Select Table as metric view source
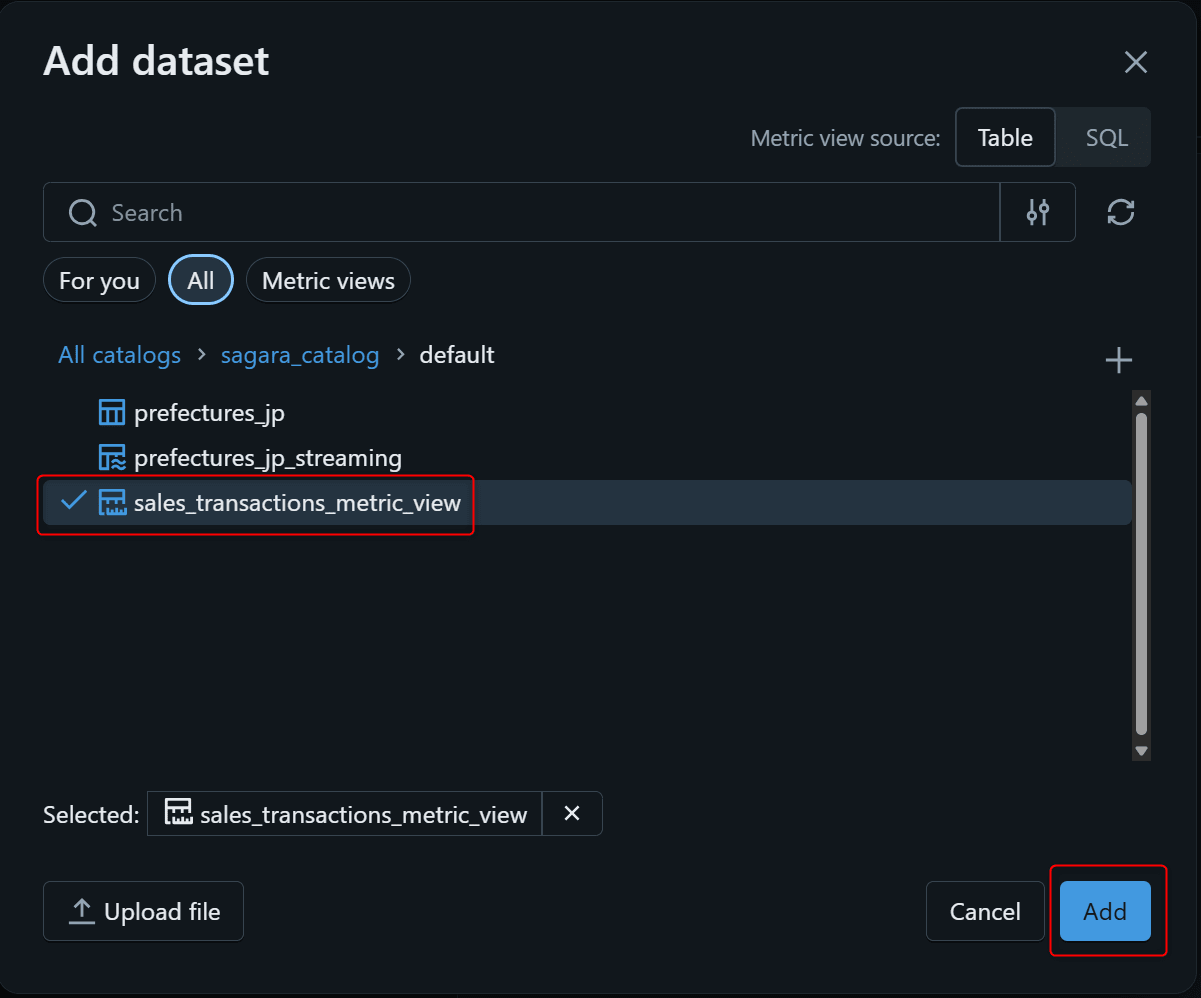Screen dimensions: 1201x998 (x=1004, y=137)
